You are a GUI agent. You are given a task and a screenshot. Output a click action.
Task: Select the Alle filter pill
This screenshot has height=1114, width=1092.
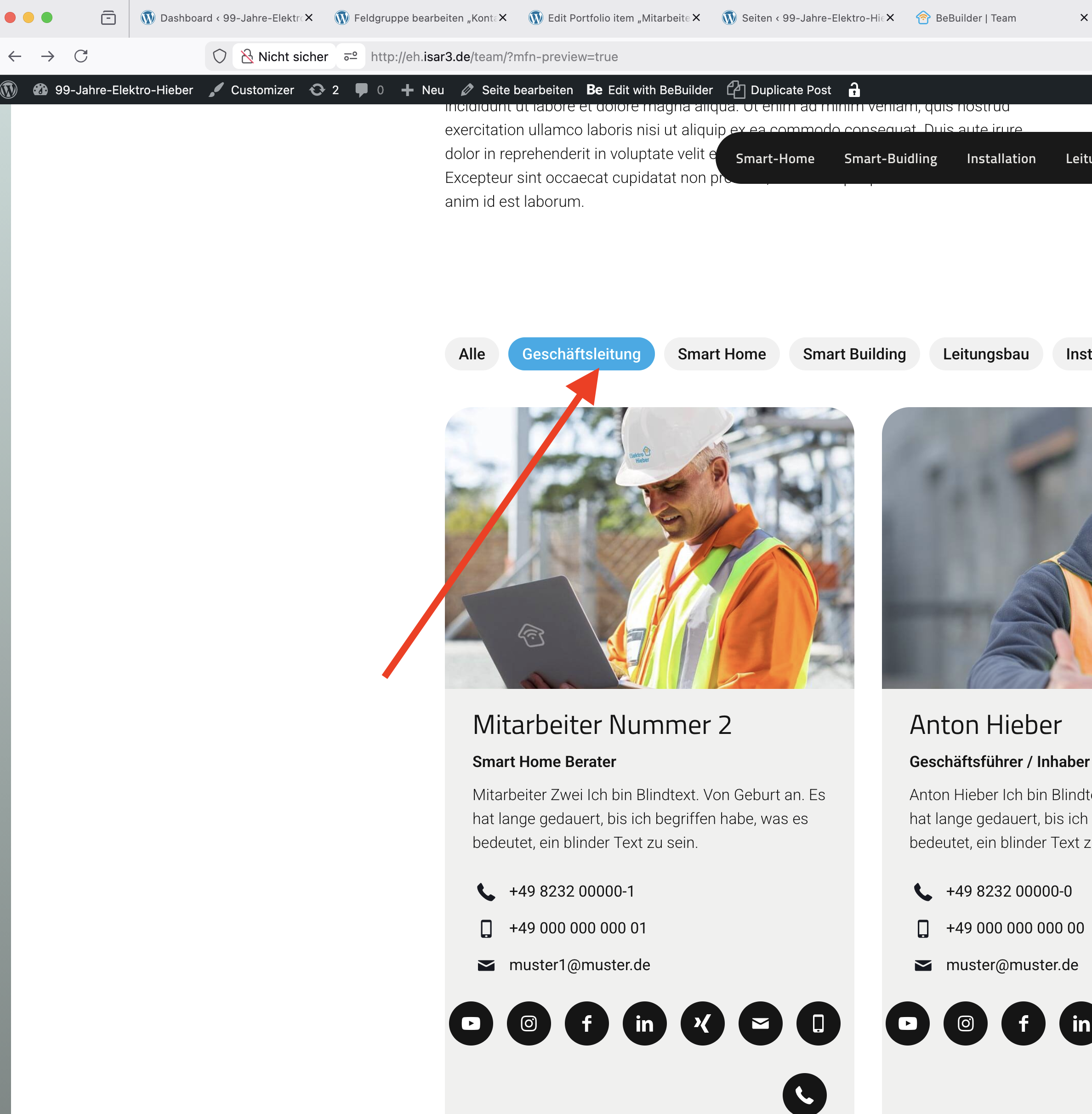pos(472,354)
